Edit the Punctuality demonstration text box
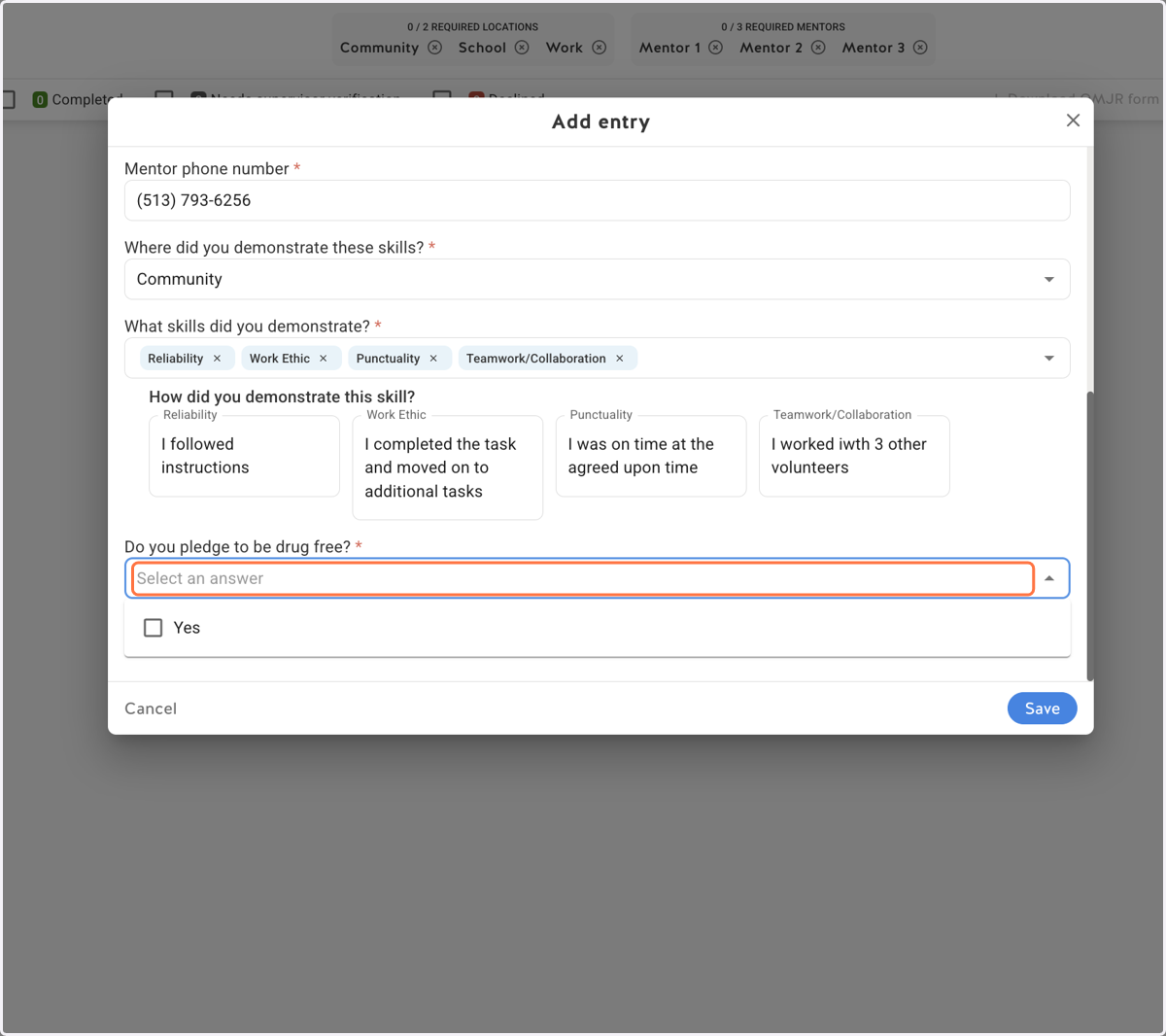1166x1036 pixels. [651, 456]
